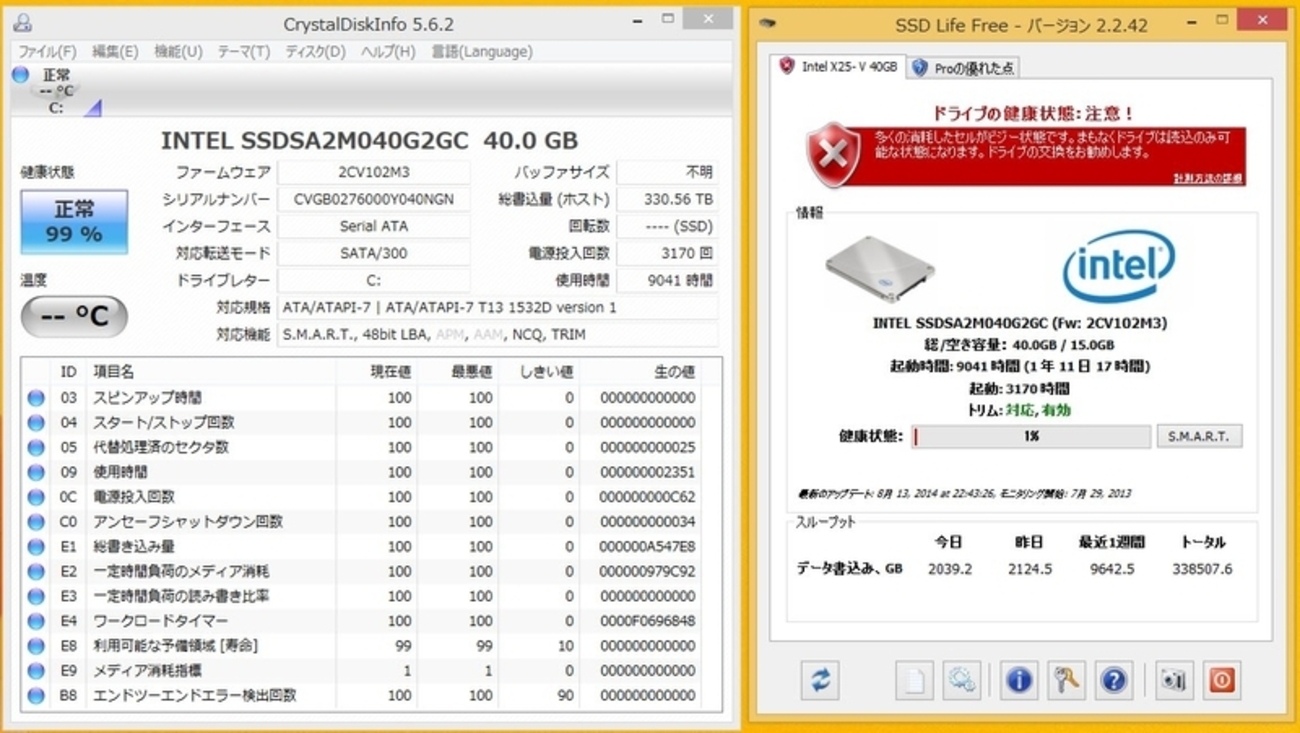This screenshot has width=1300, height=733.
Task: Click the しきい値 column header
Action: [539, 372]
